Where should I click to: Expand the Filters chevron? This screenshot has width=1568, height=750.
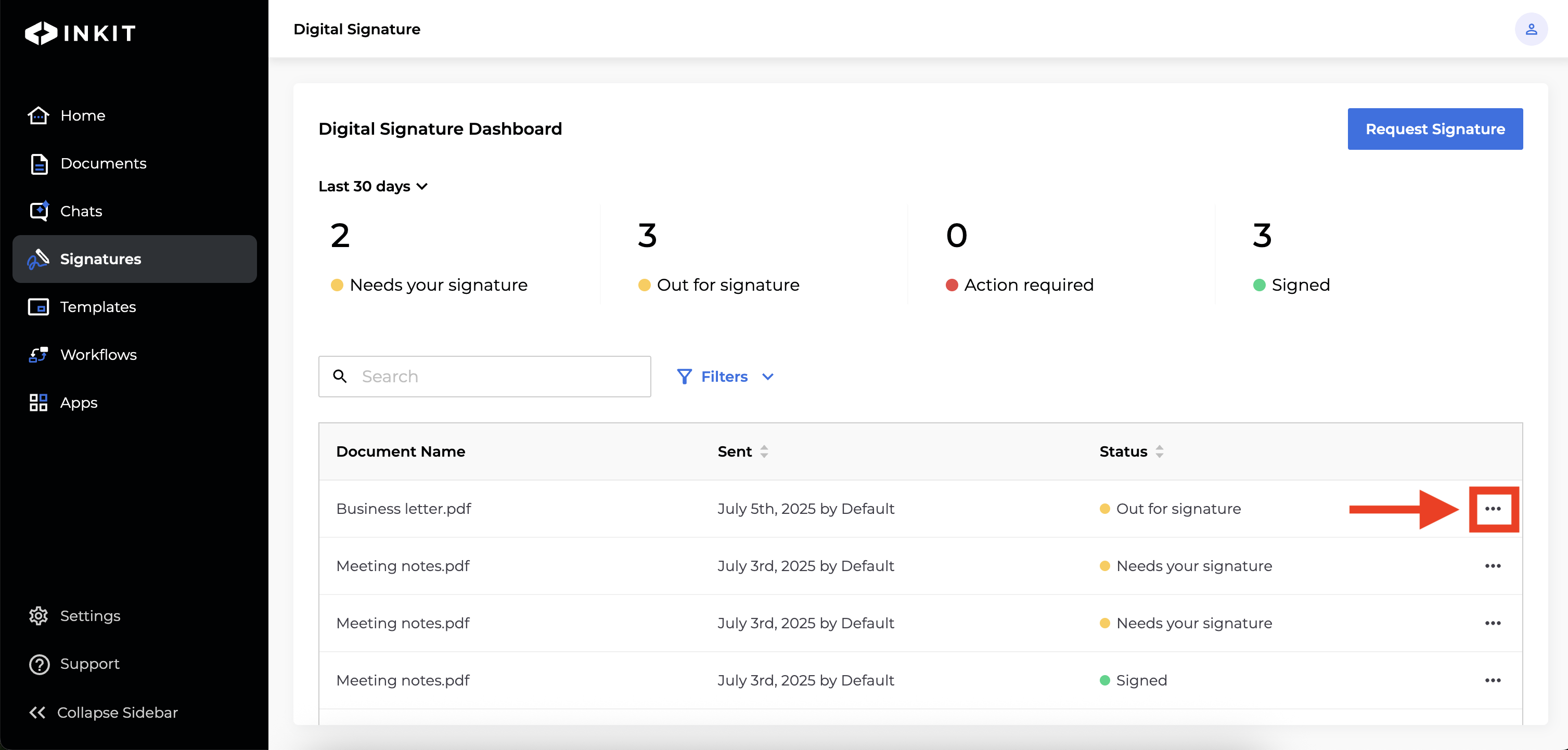coord(767,377)
